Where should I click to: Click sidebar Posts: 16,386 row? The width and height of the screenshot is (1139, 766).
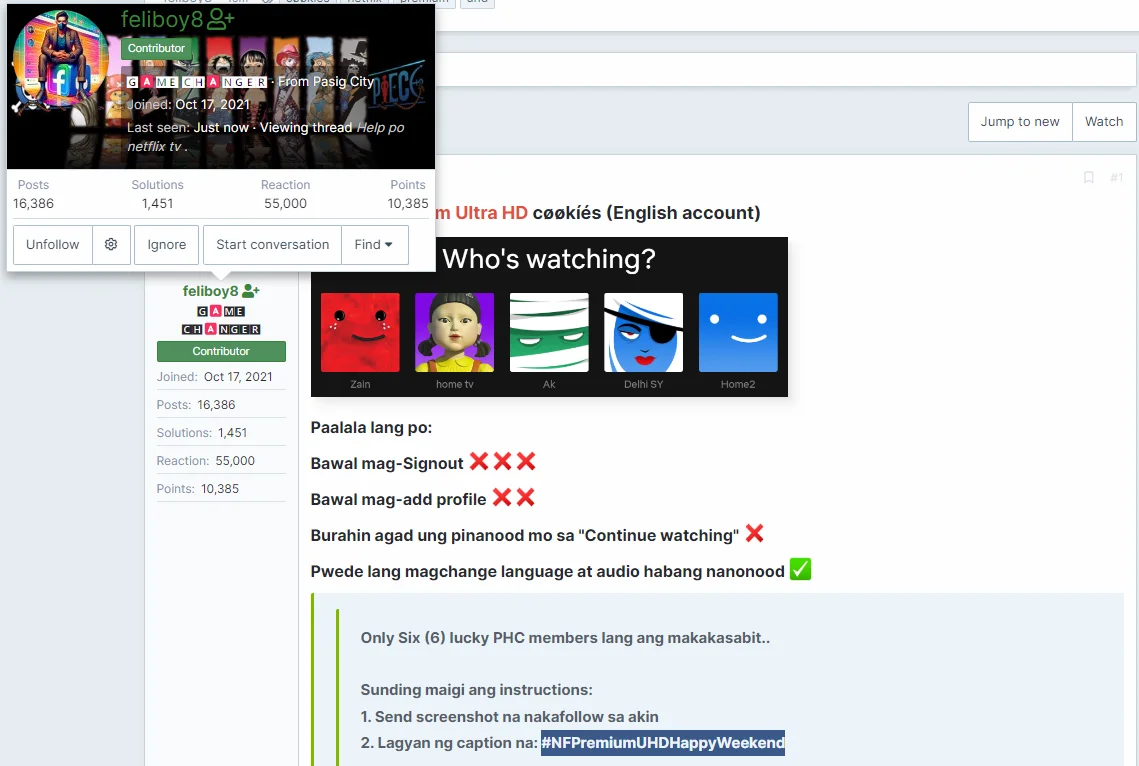click(221, 405)
